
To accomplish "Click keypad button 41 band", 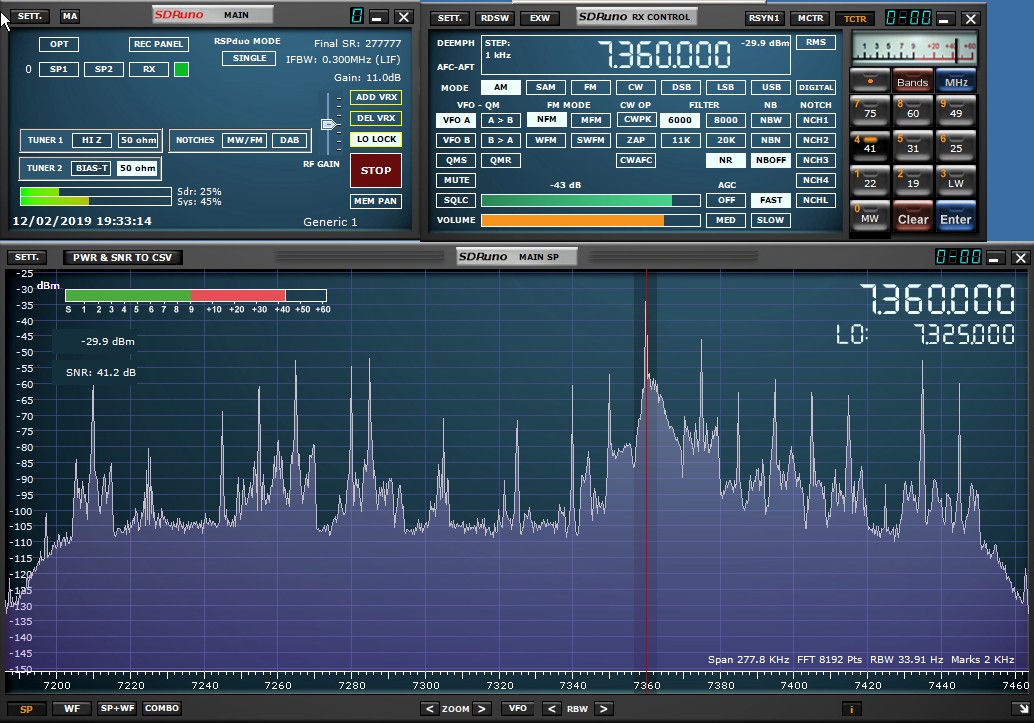I will pos(870,145).
